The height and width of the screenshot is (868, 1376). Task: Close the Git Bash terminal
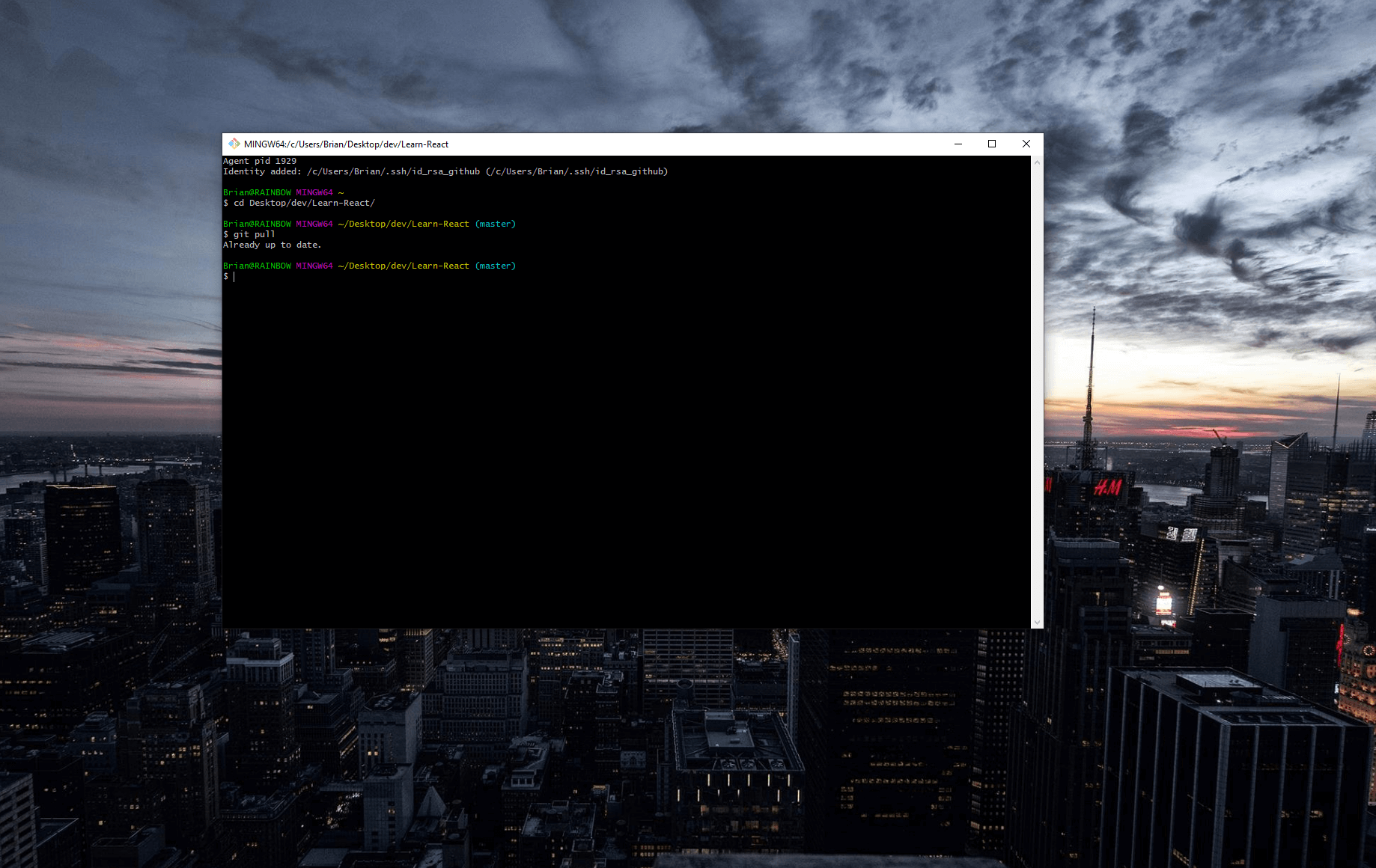click(1026, 144)
